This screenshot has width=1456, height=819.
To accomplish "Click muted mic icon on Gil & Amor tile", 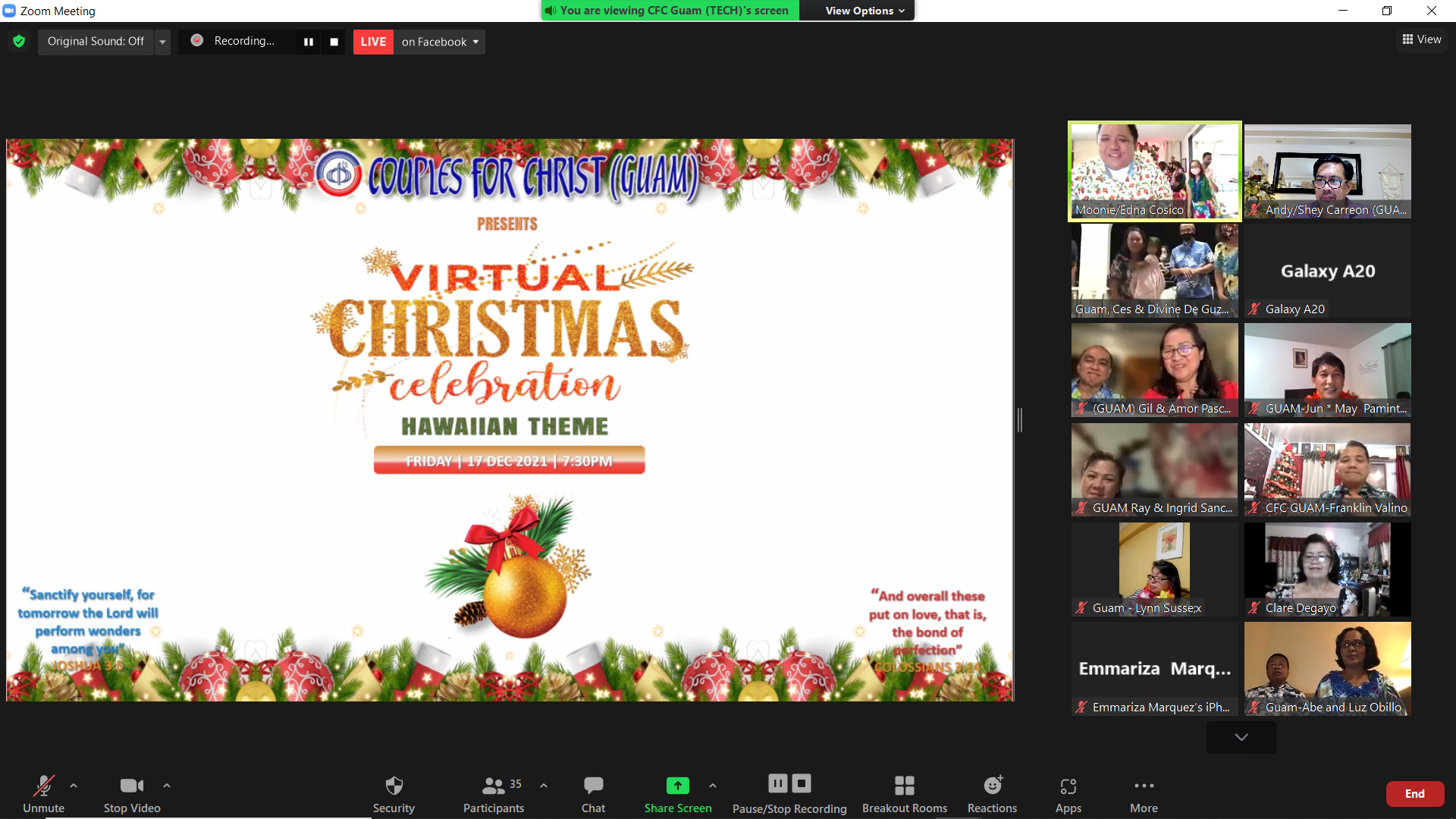I will point(1081,408).
